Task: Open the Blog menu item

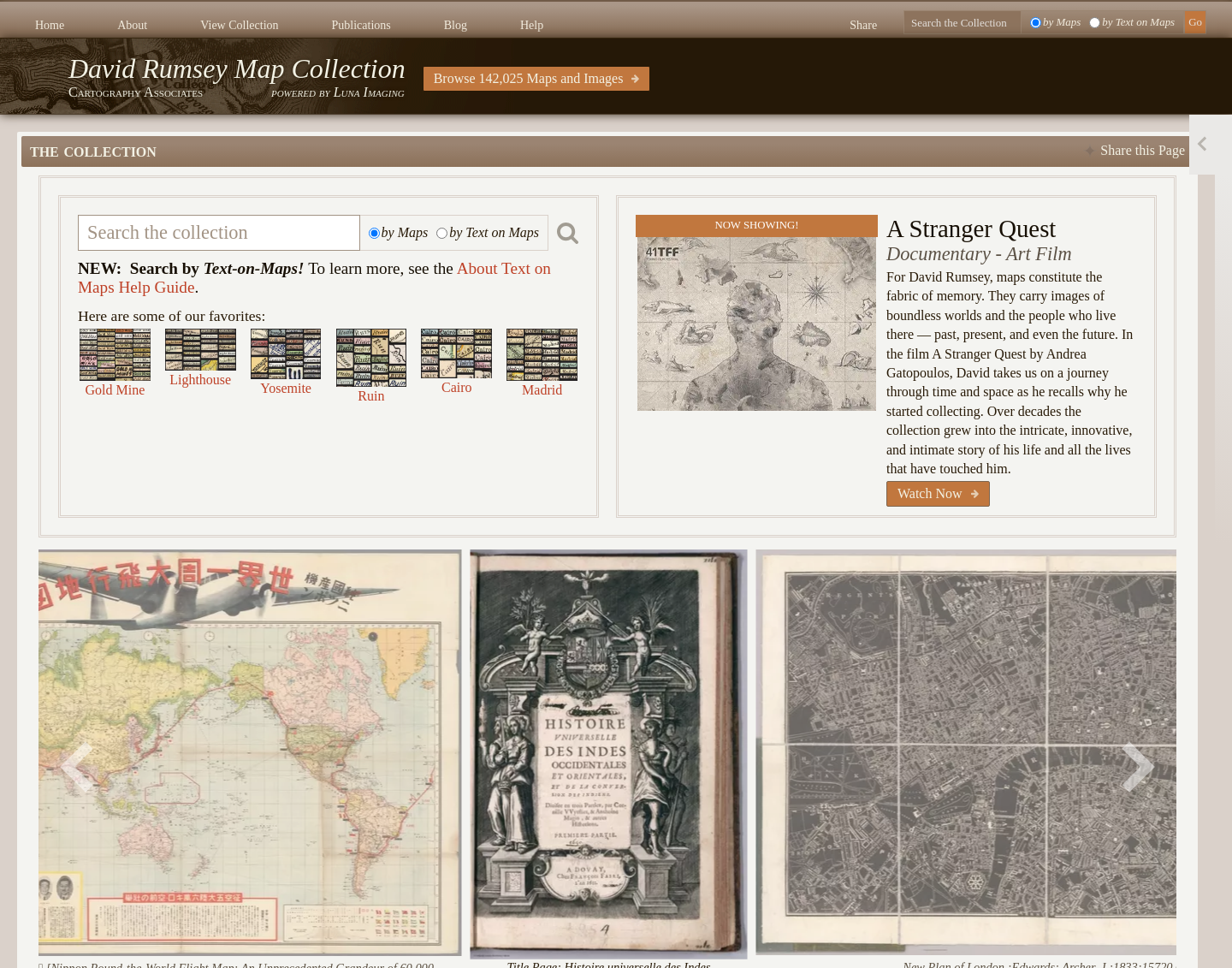Action: tap(455, 25)
